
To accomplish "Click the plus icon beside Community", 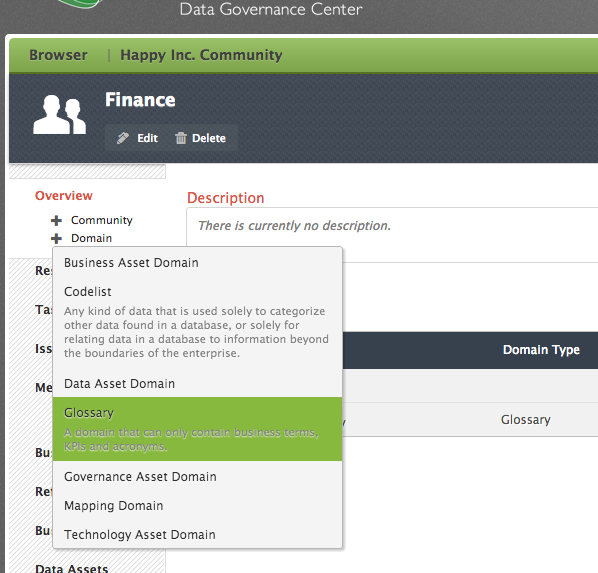I will [x=56, y=221].
